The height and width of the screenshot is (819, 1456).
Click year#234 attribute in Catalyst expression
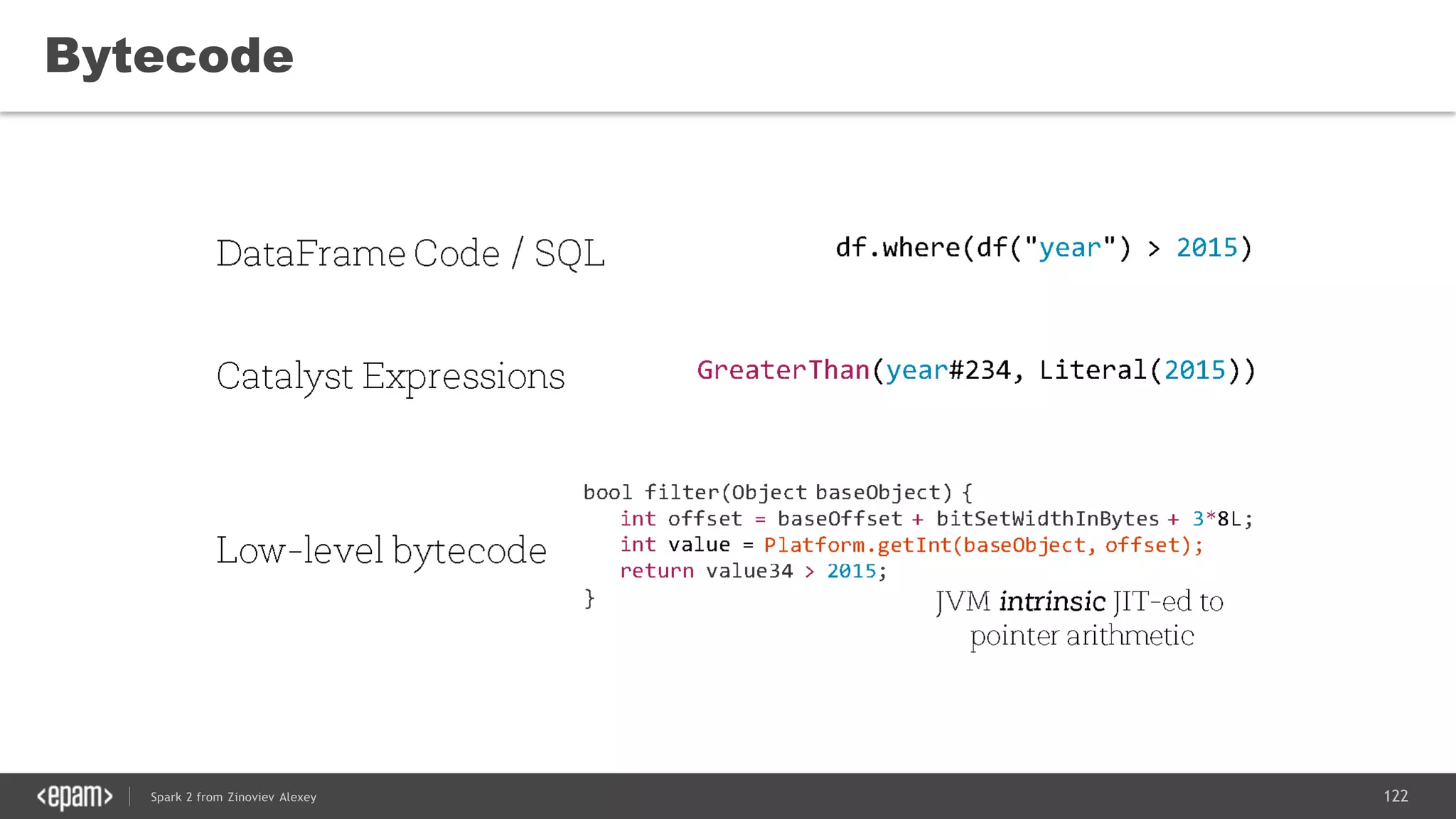pyautogui.click(x=948, y=370)
